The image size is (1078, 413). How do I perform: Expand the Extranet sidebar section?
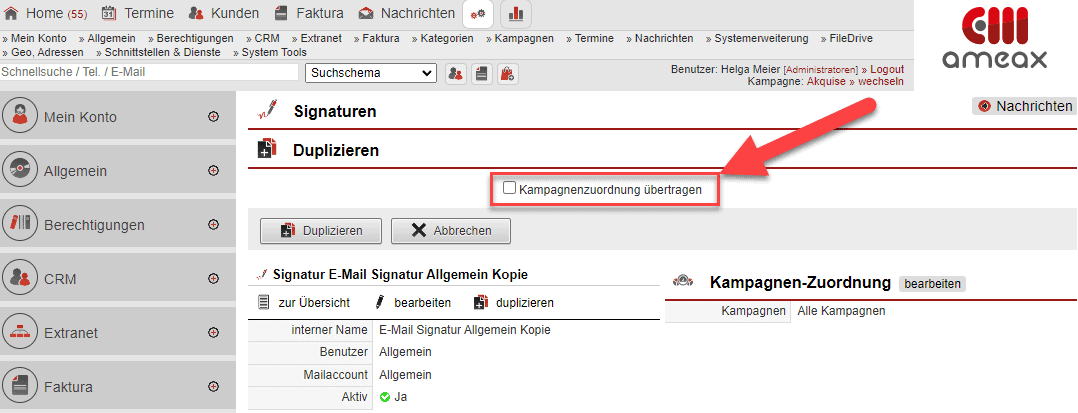(x=212, y=332)
